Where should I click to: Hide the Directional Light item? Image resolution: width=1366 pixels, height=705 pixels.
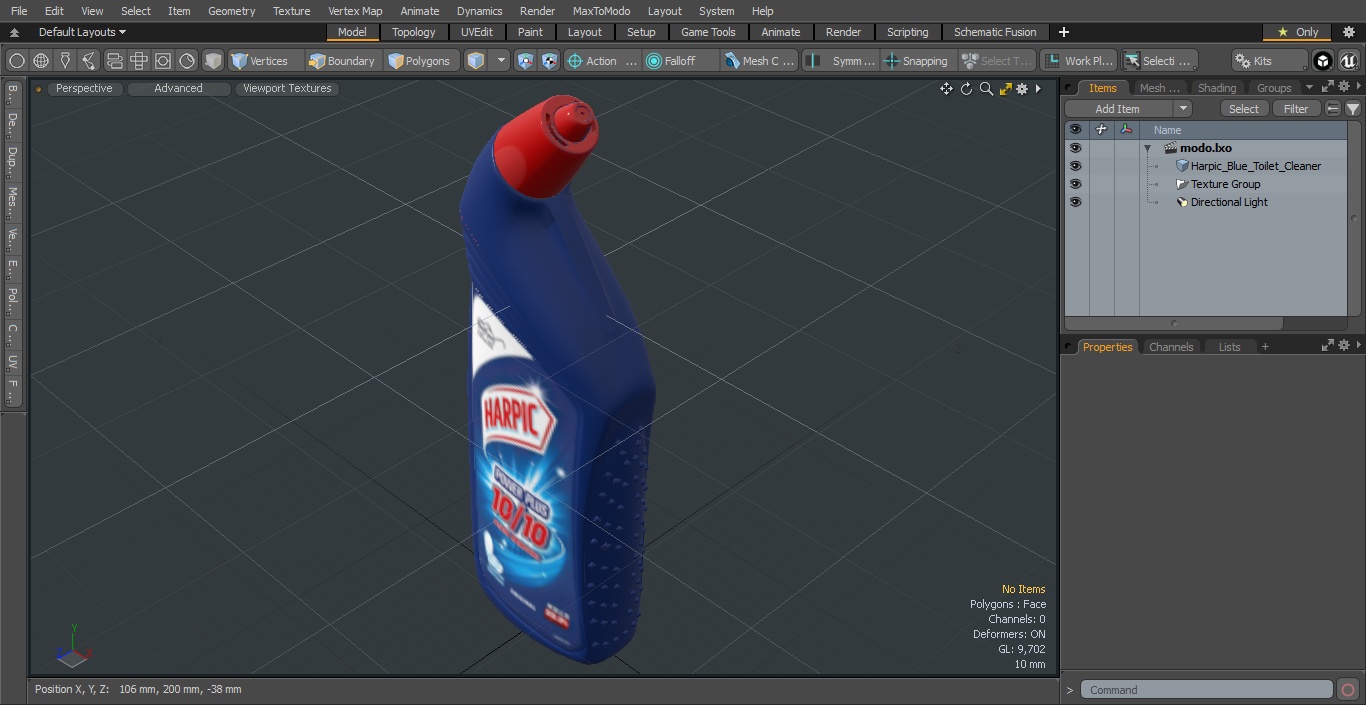[1075, 202]
